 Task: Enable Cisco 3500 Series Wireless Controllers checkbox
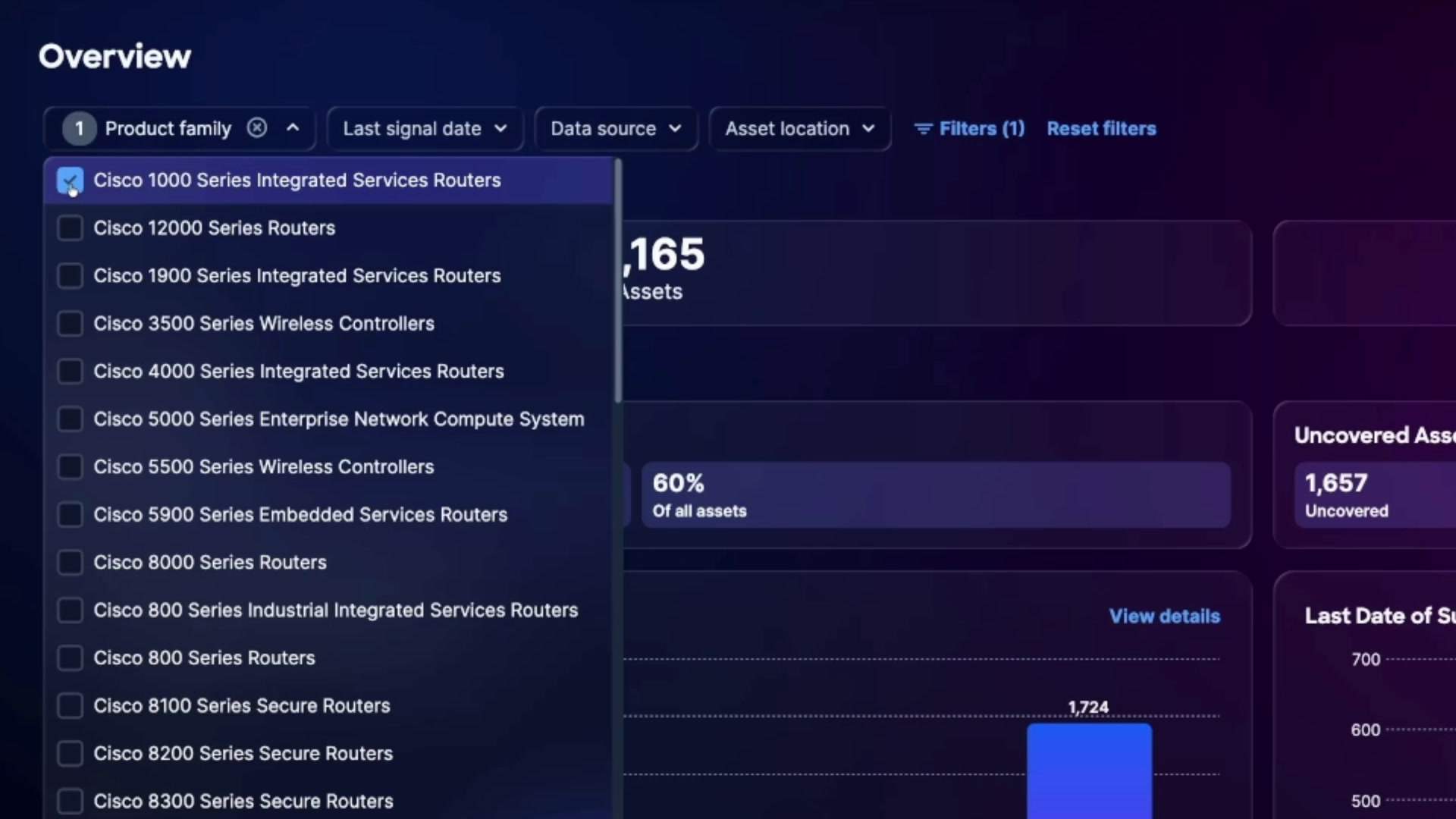coord(70,324)
